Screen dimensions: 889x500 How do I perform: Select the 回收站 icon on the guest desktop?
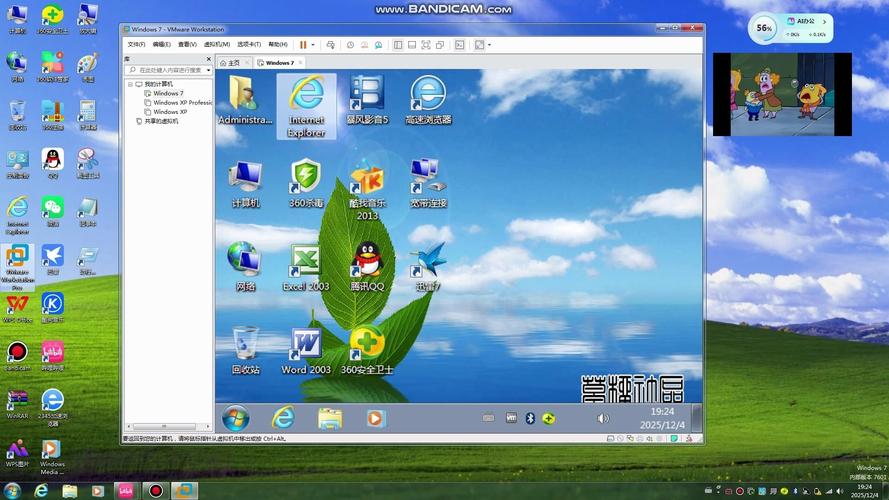click(245, 350)
